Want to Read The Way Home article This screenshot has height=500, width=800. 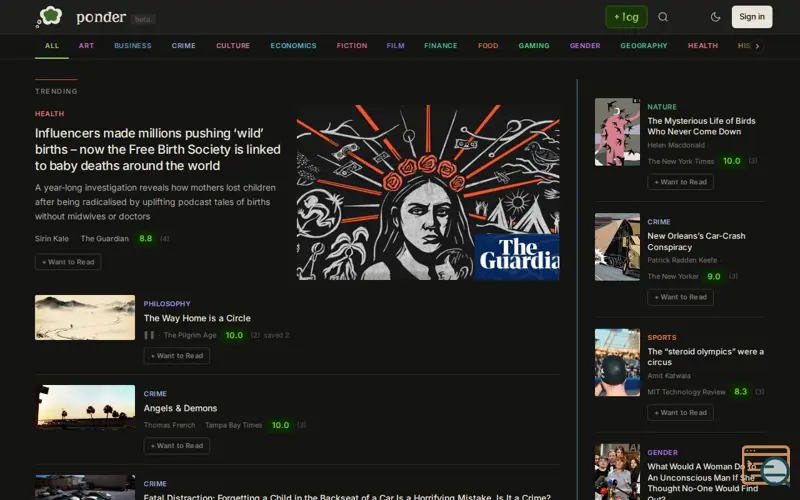[x=177, y=356]
